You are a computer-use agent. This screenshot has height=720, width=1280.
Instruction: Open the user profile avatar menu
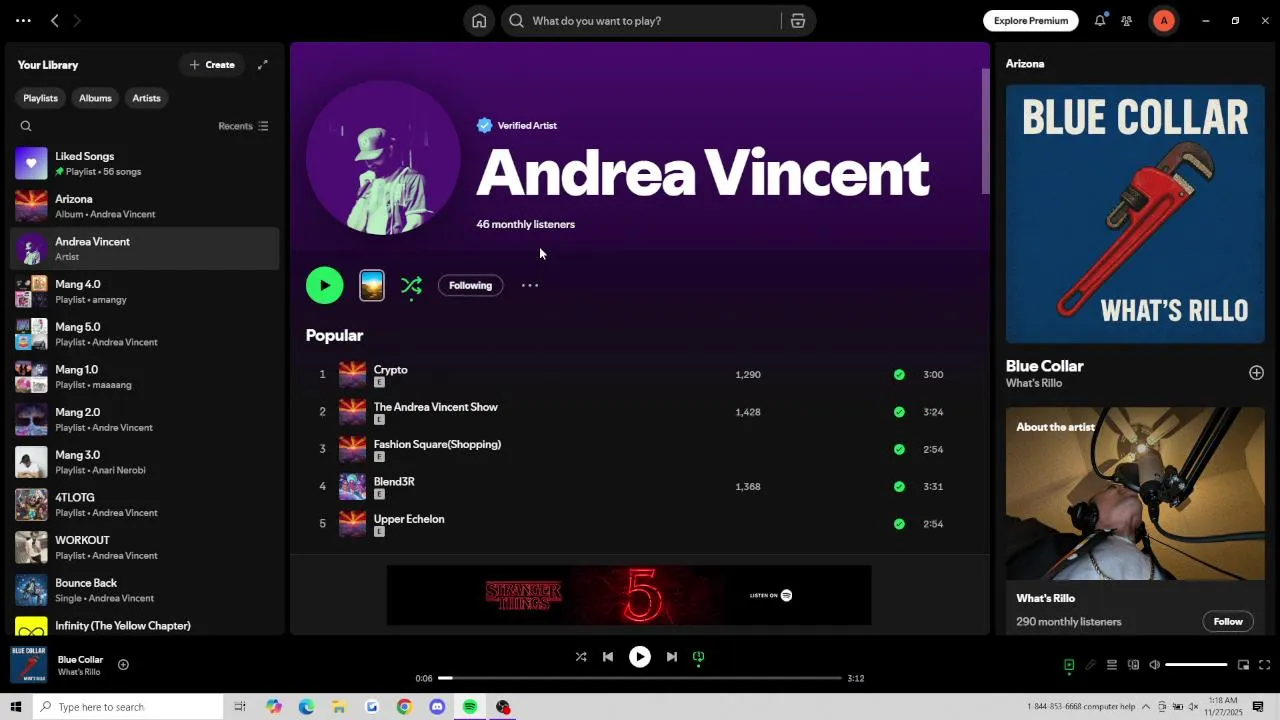[x=1164, y=21]
